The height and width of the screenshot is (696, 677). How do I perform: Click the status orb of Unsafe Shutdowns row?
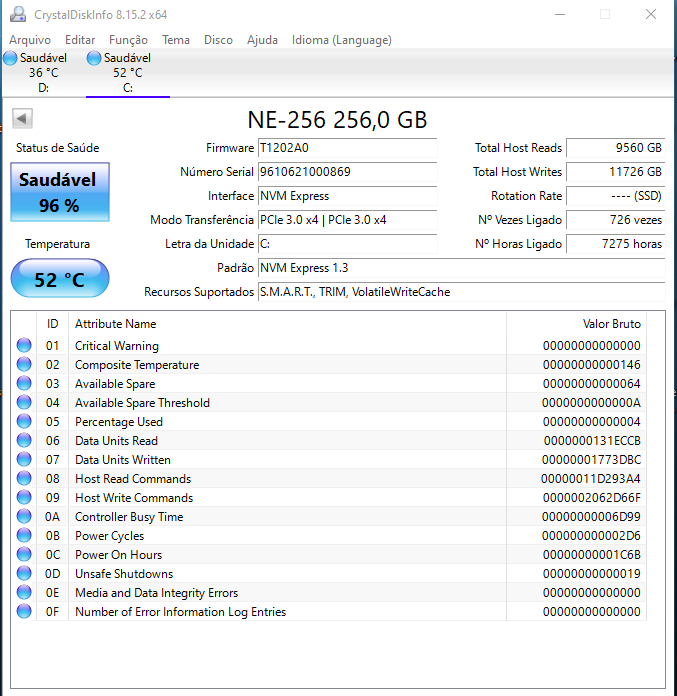(x=24, y=573)
